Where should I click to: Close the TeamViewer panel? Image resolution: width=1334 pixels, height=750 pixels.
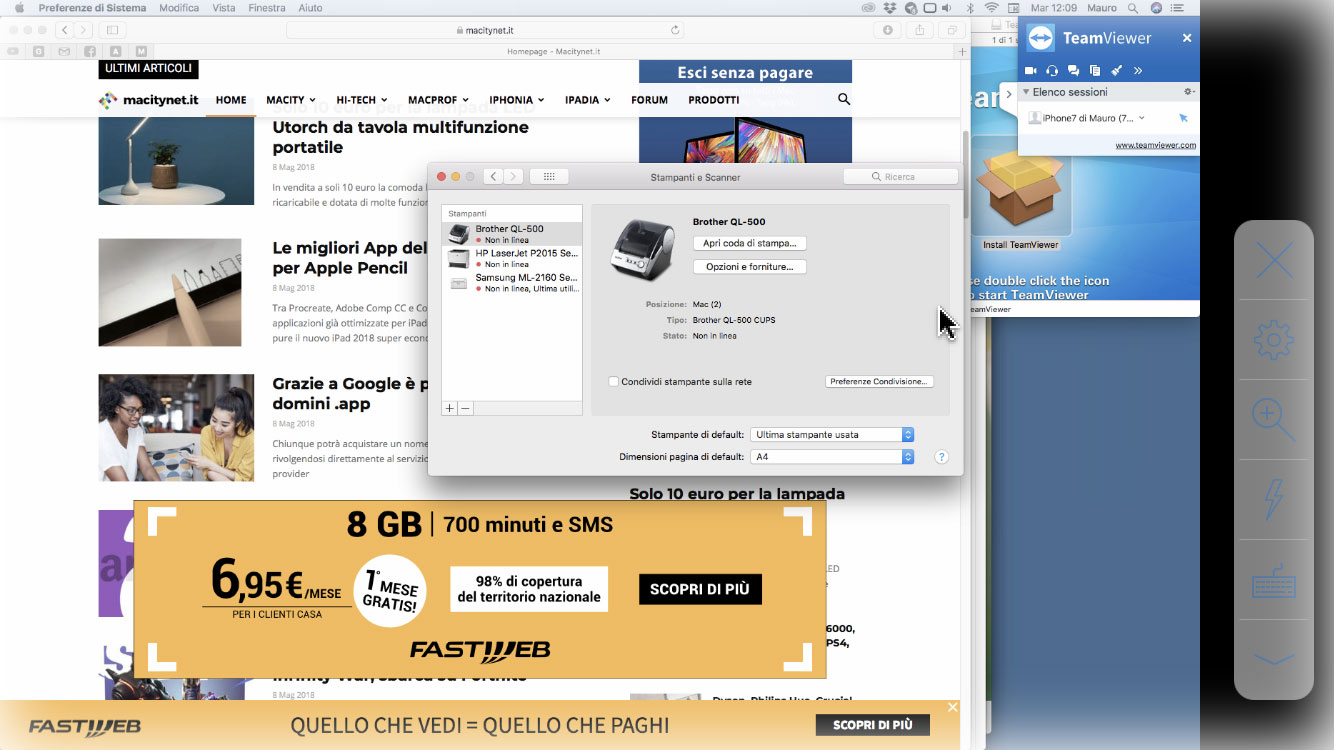click(x=1187, y=38)
